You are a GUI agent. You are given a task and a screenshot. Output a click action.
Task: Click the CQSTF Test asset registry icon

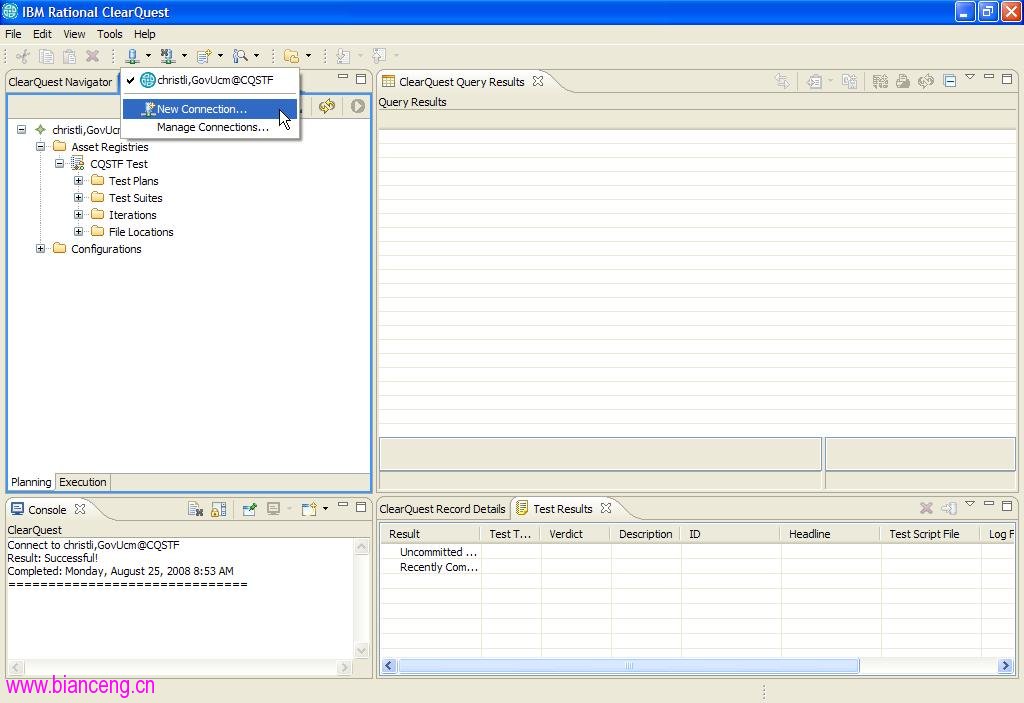[77, 163]
